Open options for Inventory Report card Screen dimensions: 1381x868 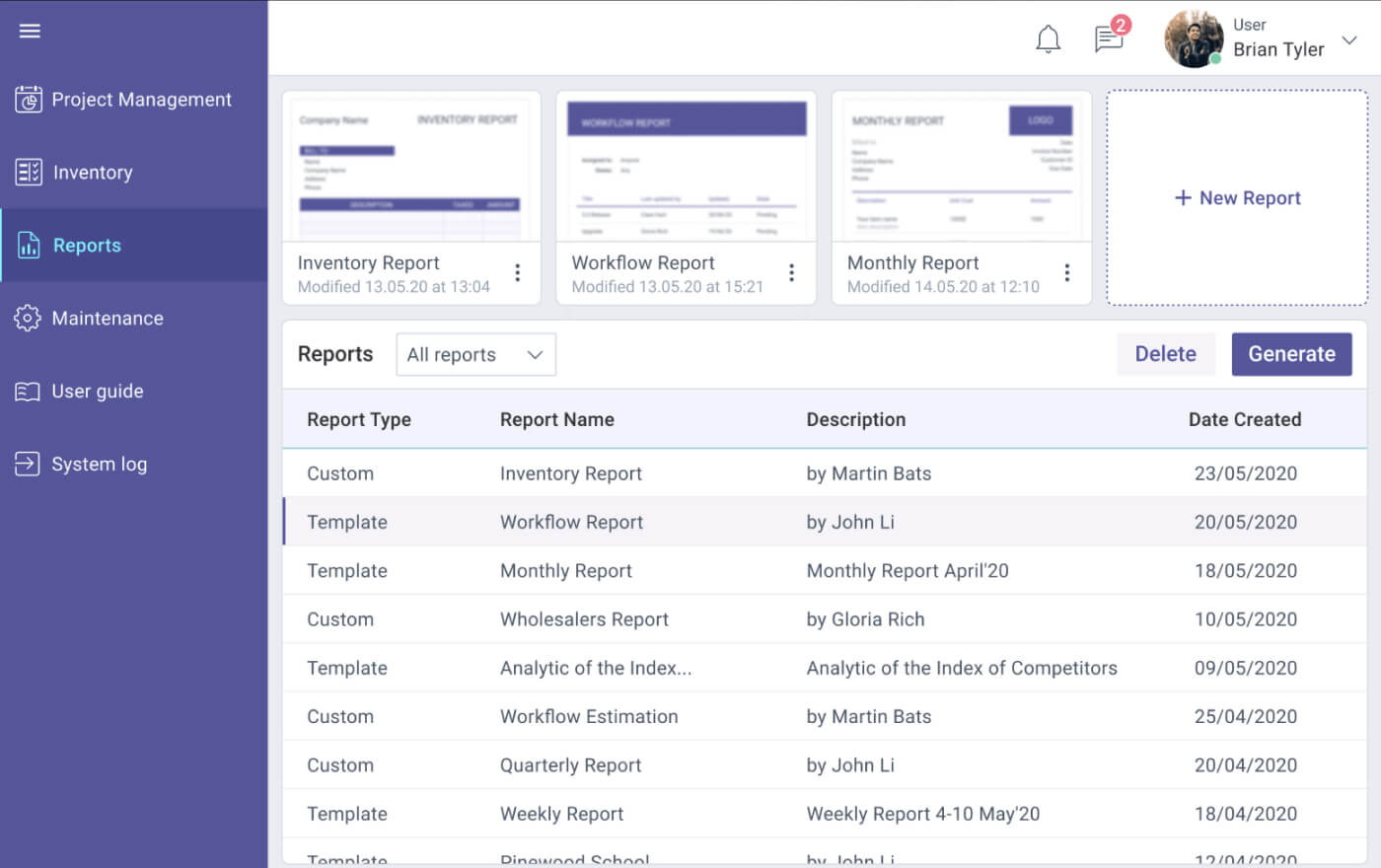coord(518,272)
